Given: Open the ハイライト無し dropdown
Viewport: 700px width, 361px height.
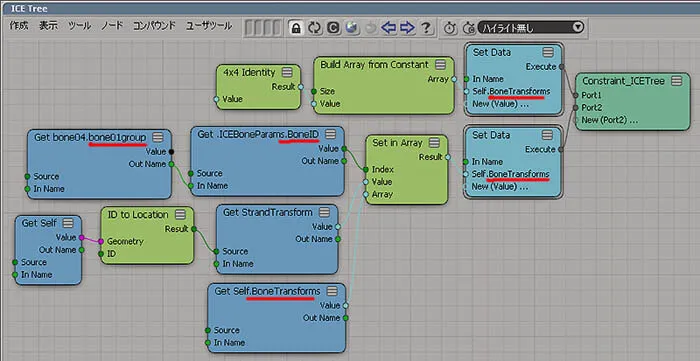Looking at the screenshot, I should 531,28.
